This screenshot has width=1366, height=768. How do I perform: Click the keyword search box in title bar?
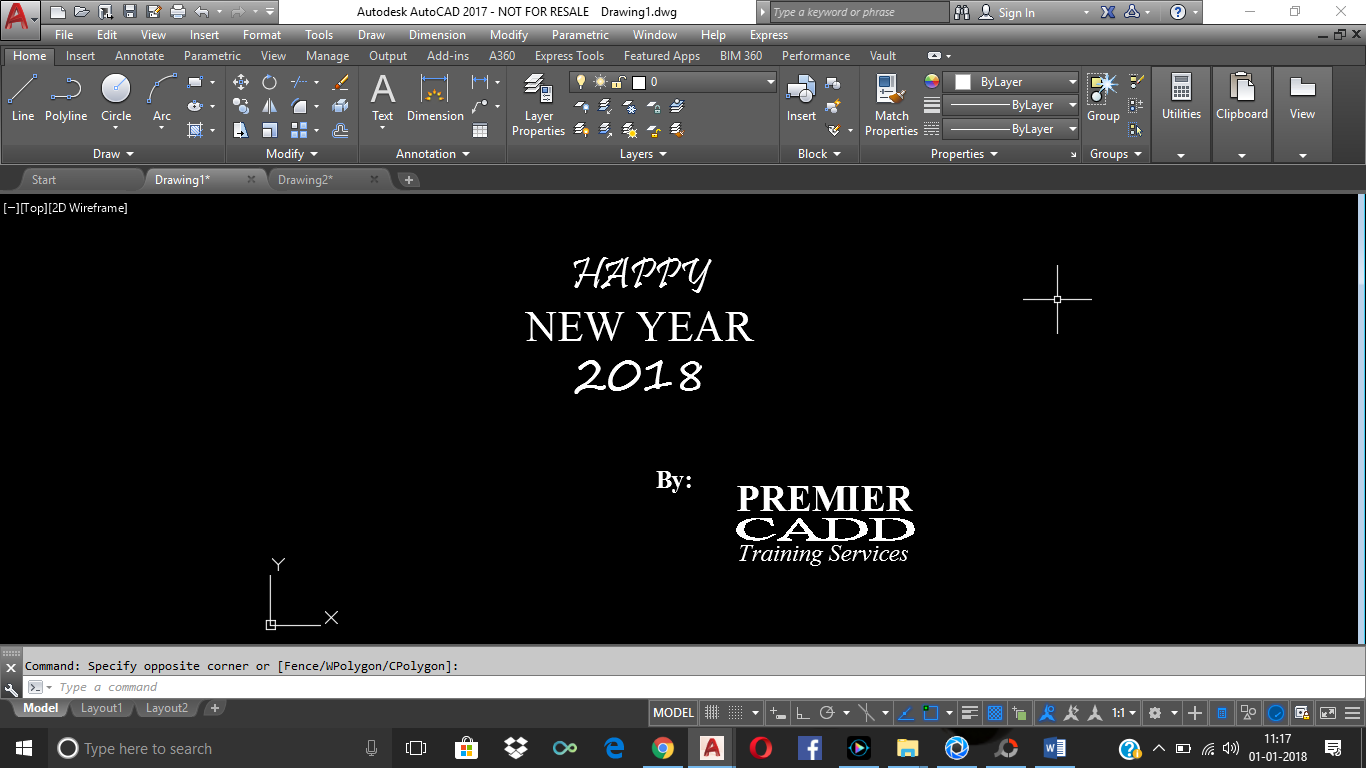(x=858, y=13)
